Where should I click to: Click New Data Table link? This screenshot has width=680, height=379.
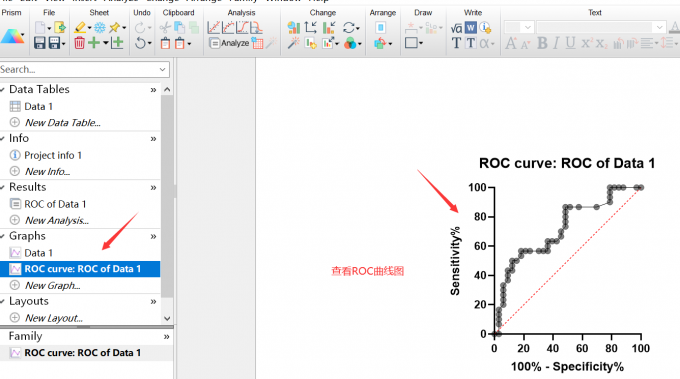pos(62,123)
